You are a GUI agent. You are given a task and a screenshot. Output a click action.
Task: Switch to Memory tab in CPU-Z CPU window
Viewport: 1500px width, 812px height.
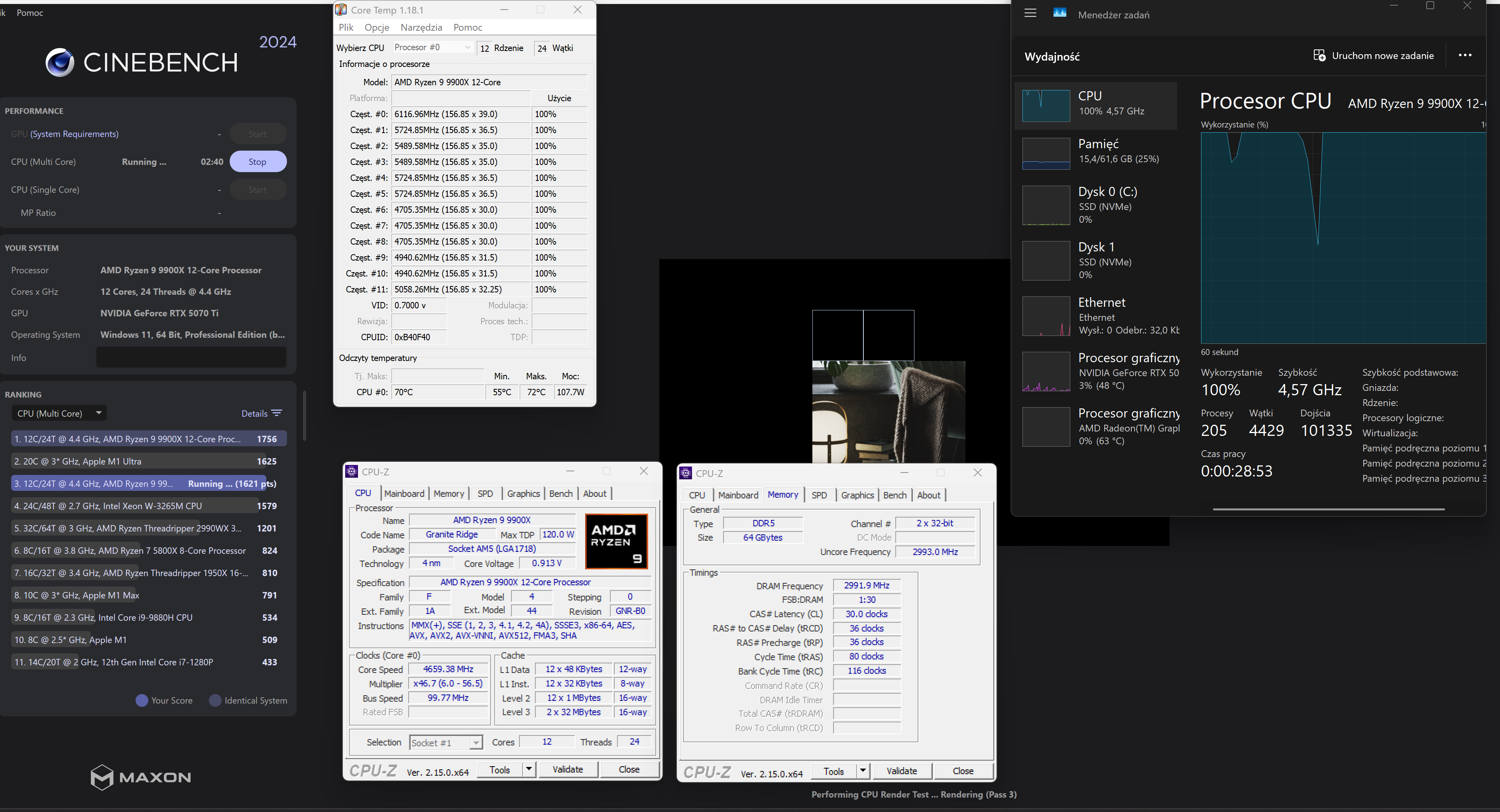(448, 493)
